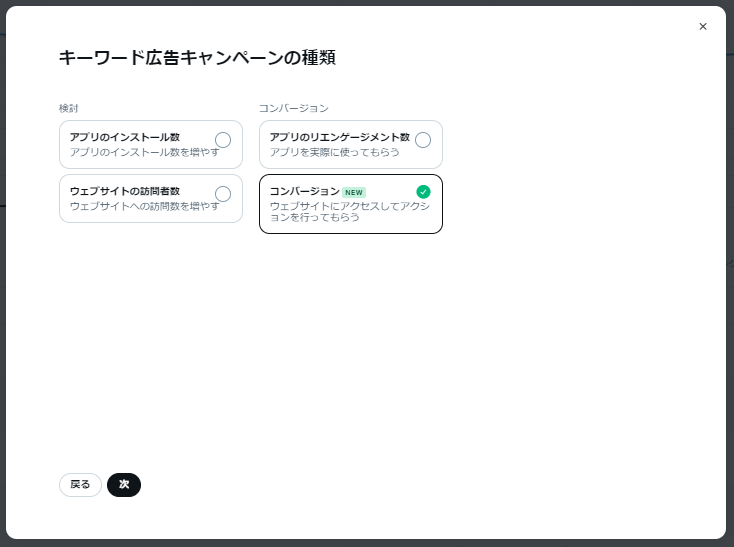Click the アプリのリエンゲージメント数 card title
Viewport: 734px width, 547px height.
(340, 137)
